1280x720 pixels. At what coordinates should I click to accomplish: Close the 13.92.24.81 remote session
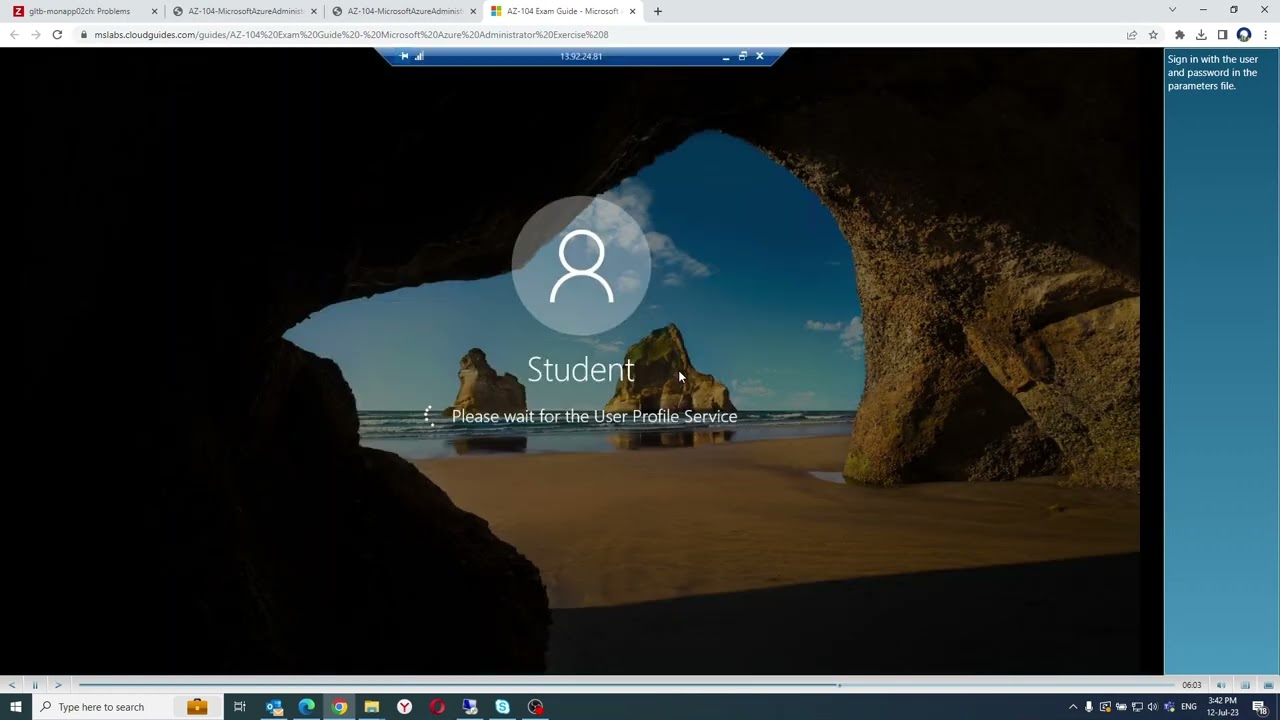pos(760,56)
